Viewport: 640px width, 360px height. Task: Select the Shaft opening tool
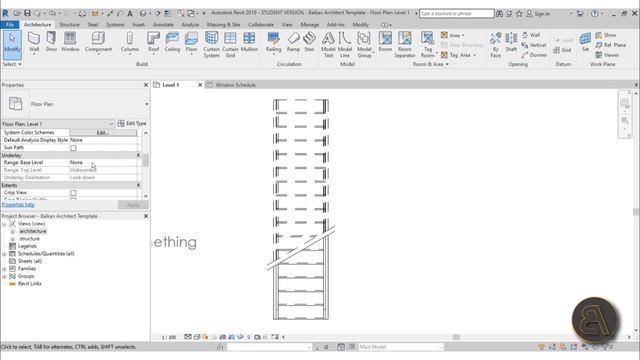tap(511, 42)
